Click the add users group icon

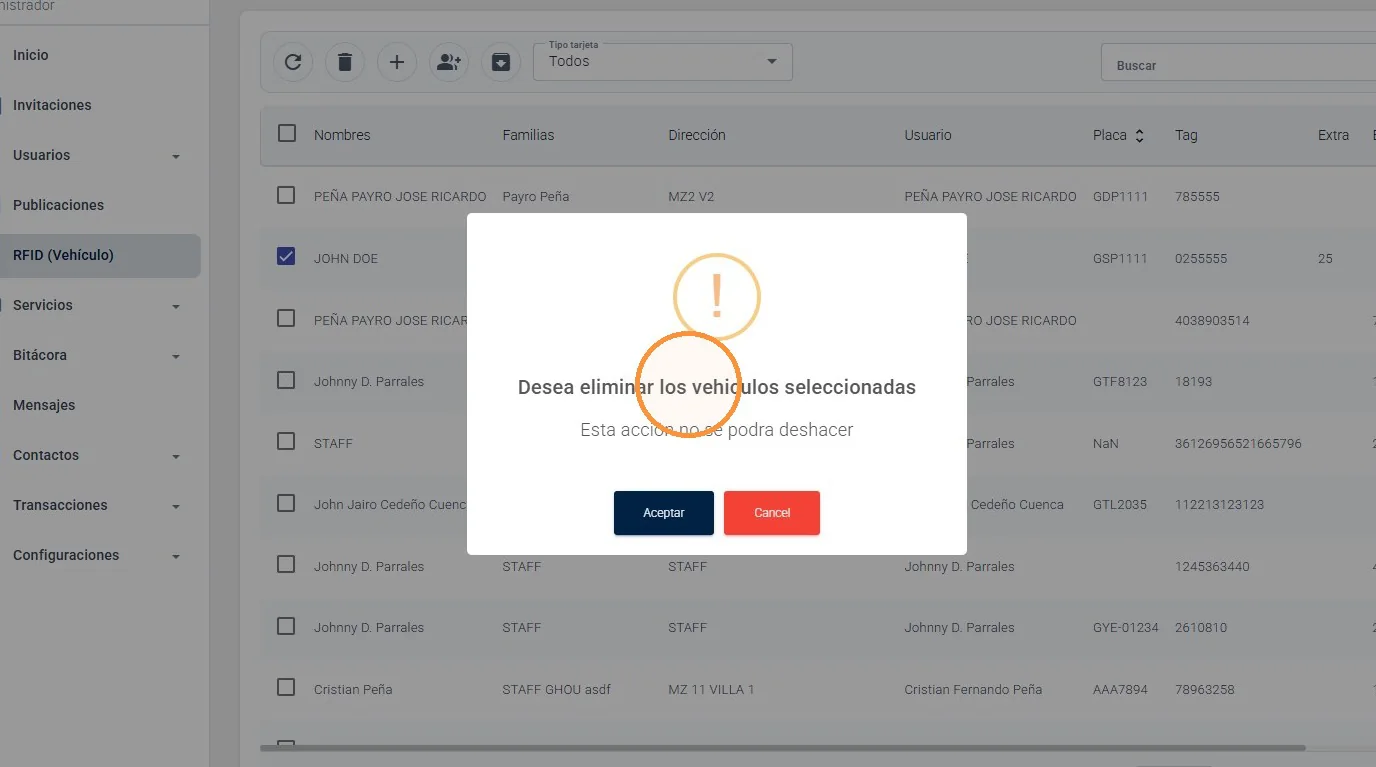click(x=449, y=62)
